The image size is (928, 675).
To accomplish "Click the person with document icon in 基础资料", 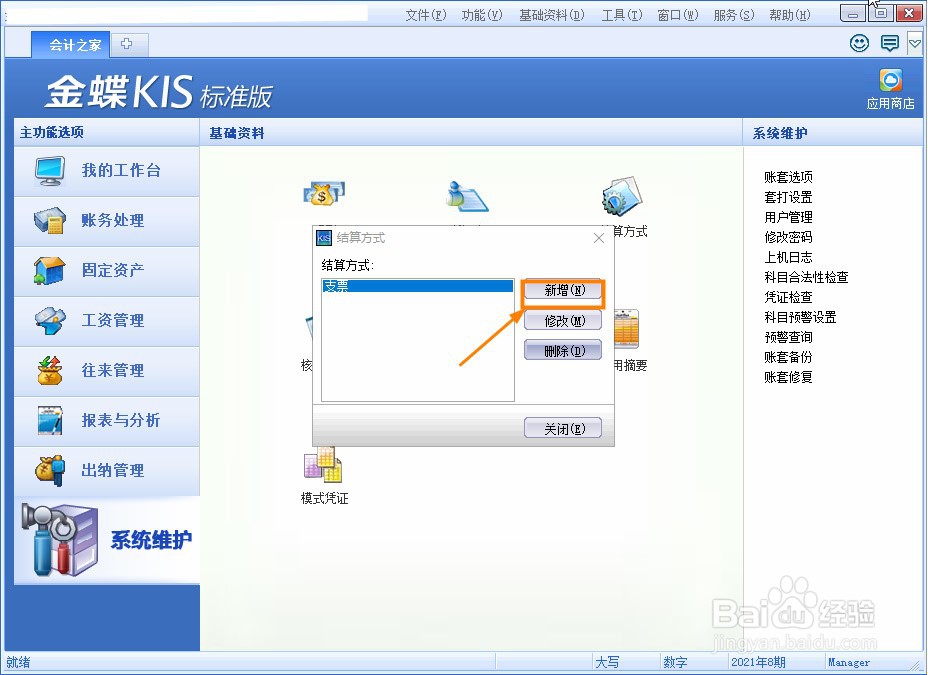I will click(x=467, y=196).
